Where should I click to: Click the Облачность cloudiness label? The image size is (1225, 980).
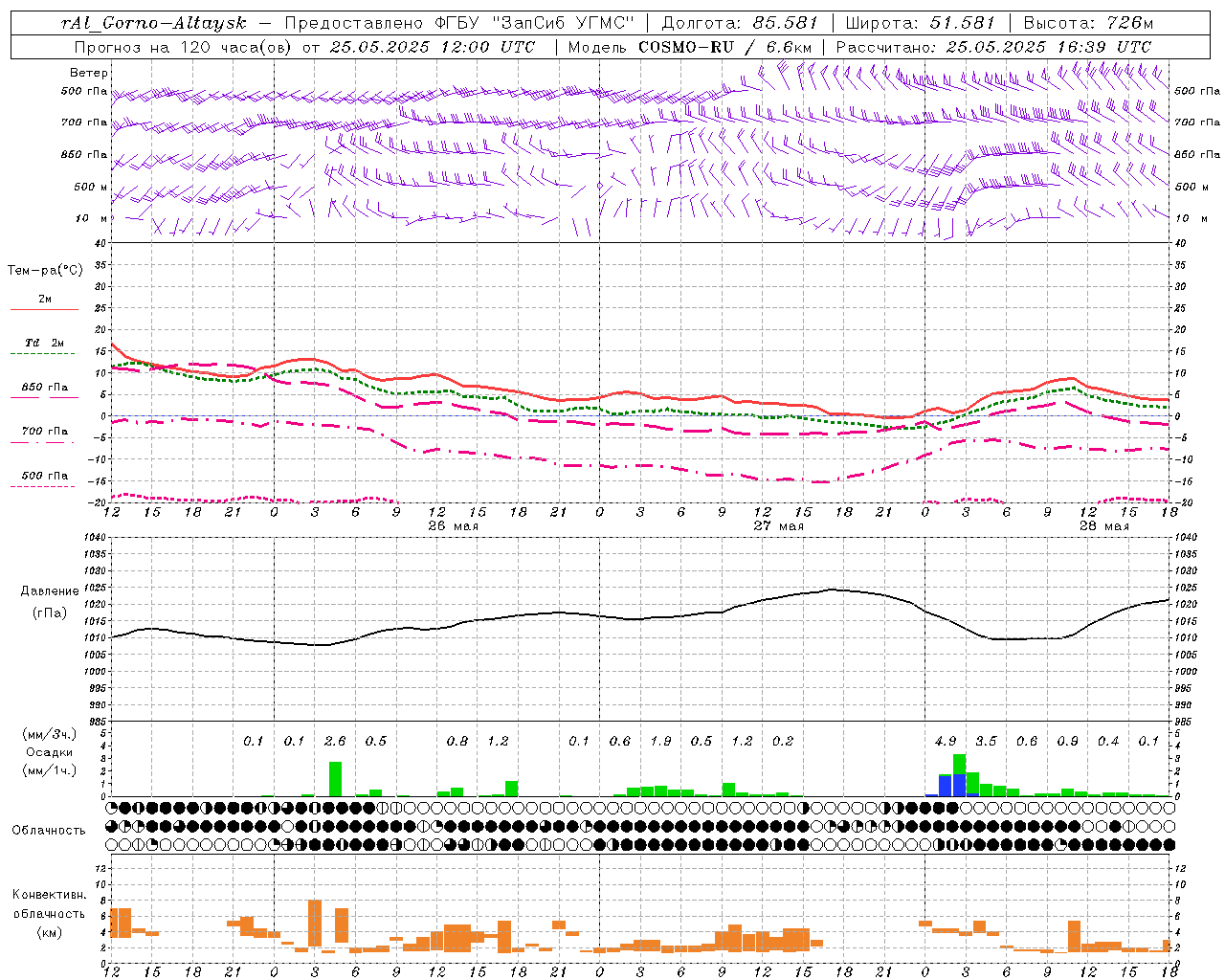pos(49,830)
